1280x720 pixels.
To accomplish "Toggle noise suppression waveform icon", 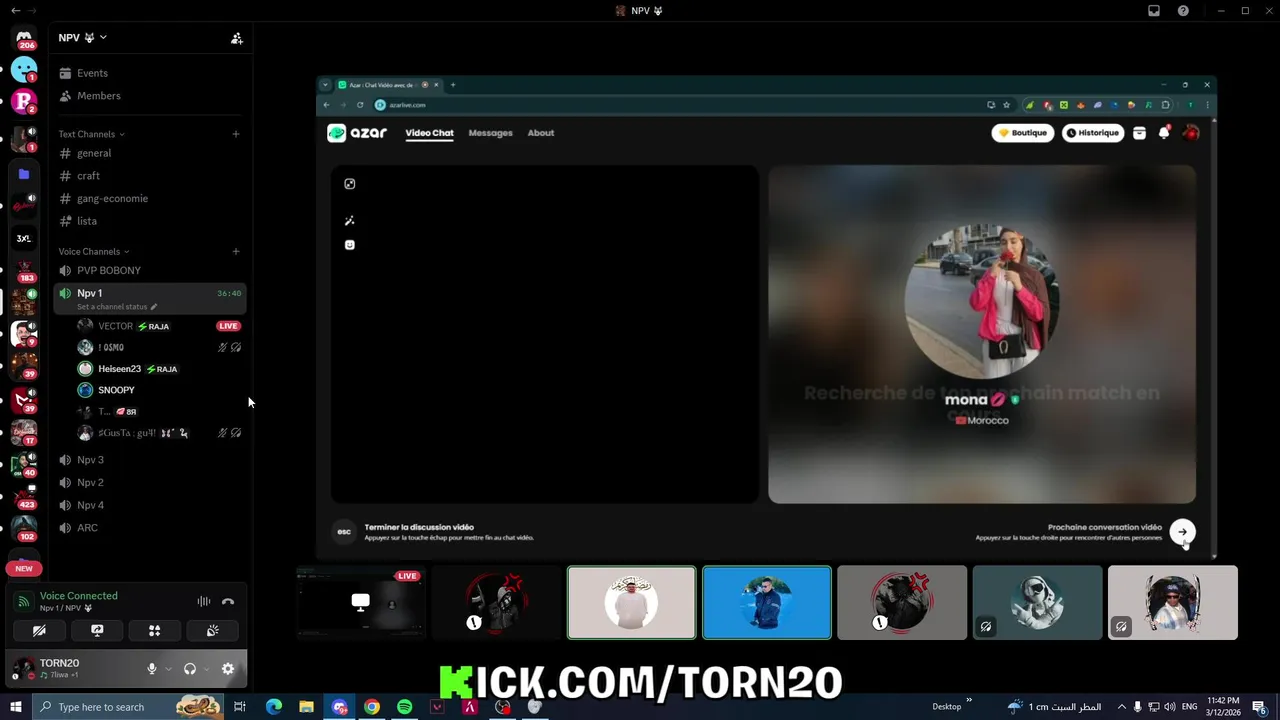I will point(204,601).
